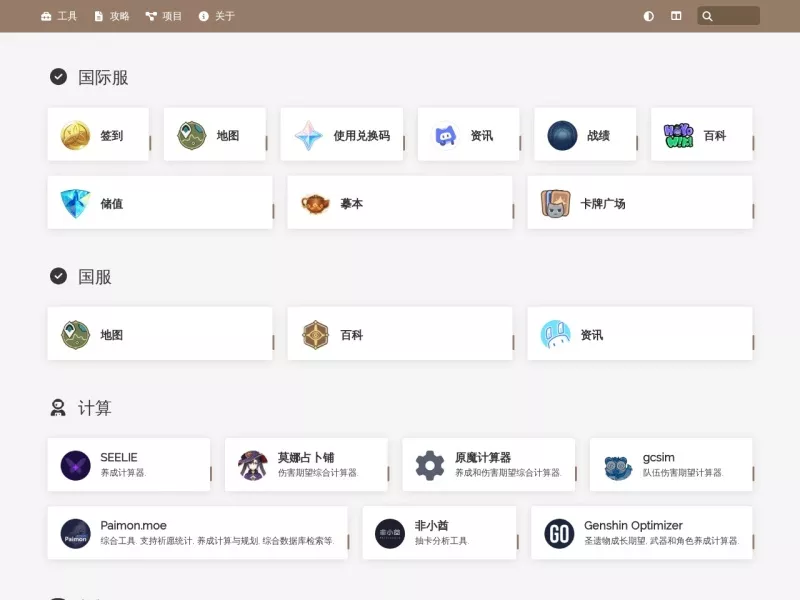This screenshot has width=800, height=600.
Task: Click the 计算 section heading
Action: [x=94, y=408]
